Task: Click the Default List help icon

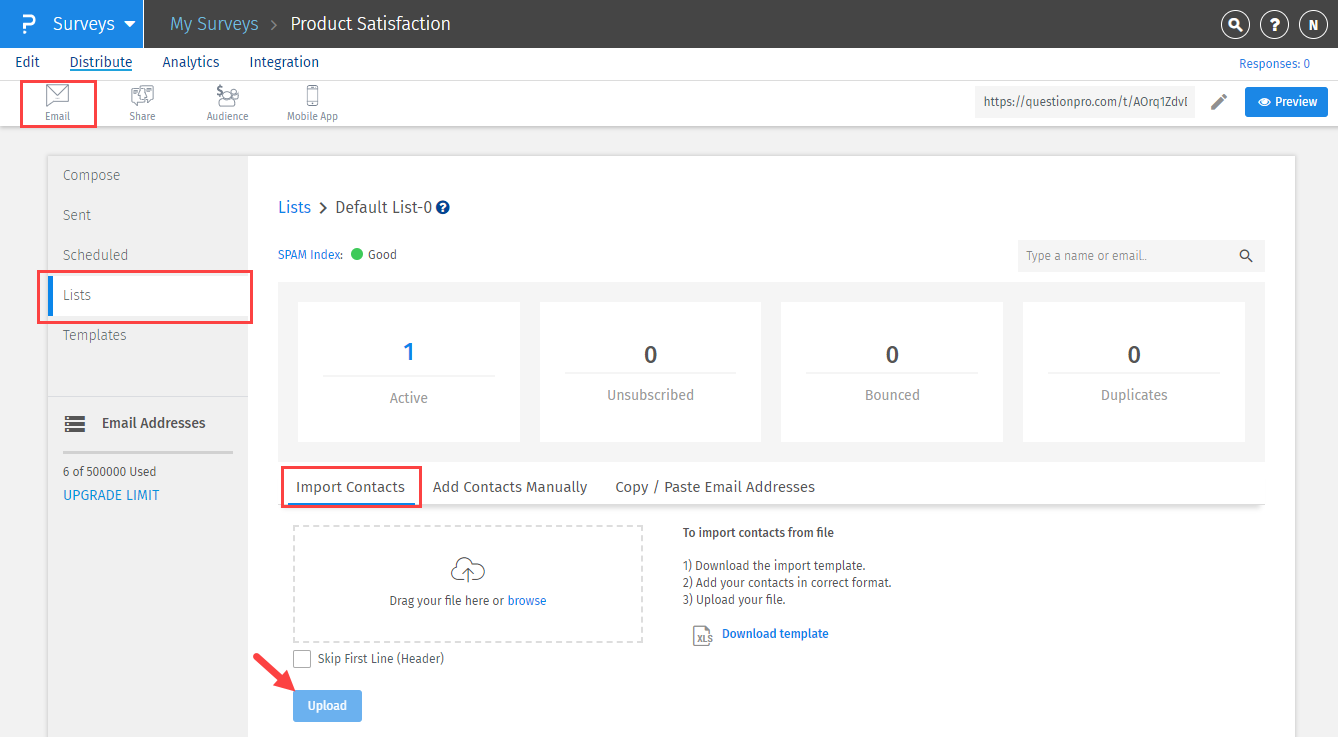Action: pos(443,208)
